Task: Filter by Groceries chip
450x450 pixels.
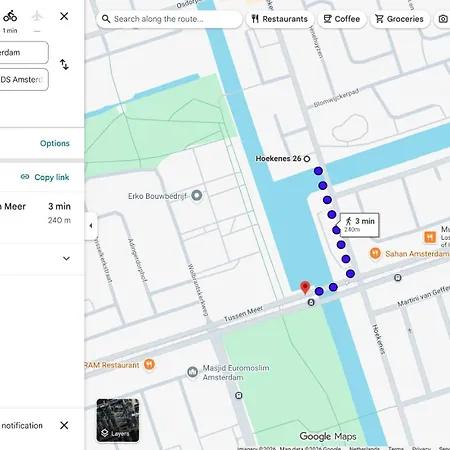Action: (x=400, y=19)
